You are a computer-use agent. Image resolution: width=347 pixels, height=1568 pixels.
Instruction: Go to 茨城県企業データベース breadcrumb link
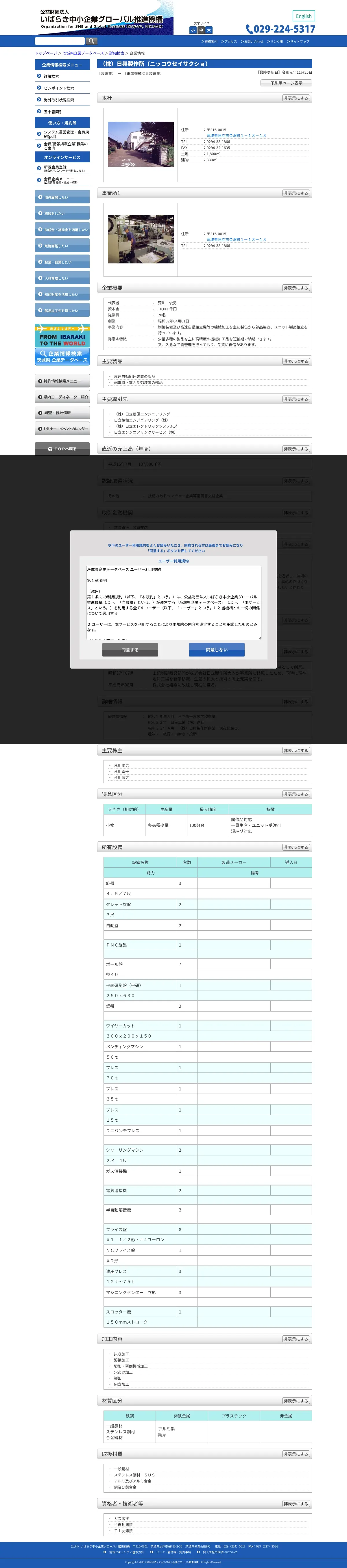pyautogui.click(x=83, y=53)
